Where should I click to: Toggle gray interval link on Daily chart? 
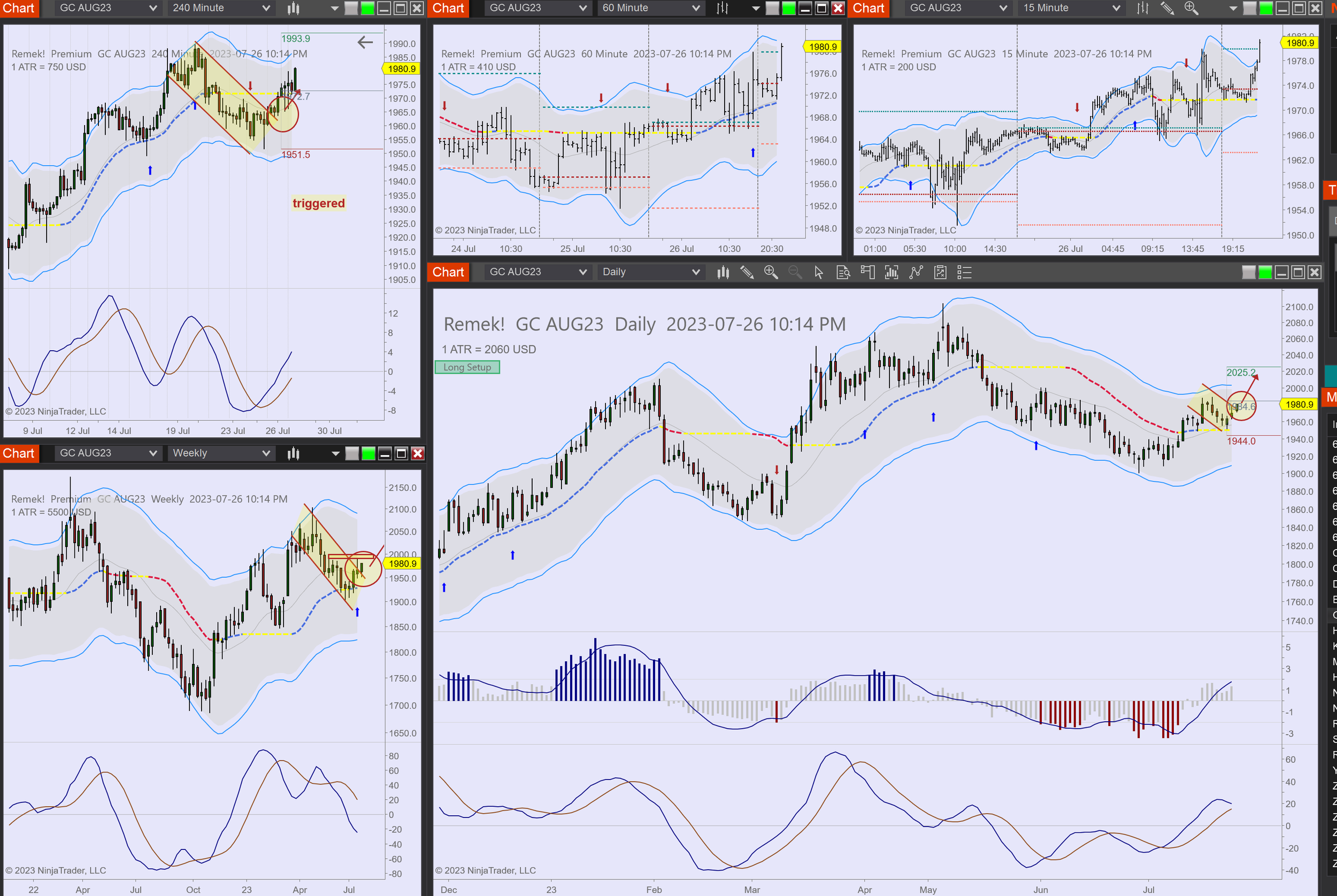1248,273
